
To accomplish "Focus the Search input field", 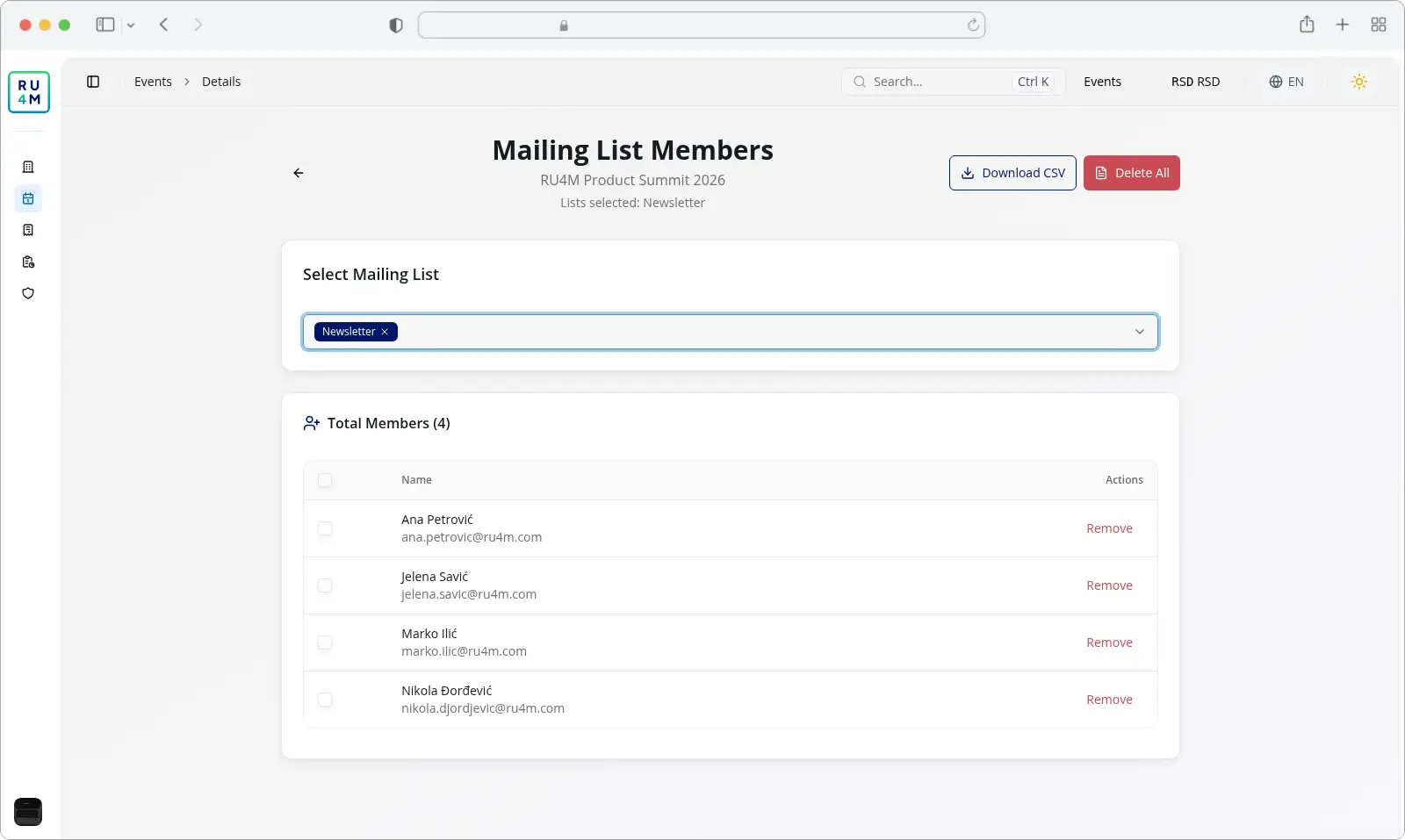I will [x=953, y=82].
